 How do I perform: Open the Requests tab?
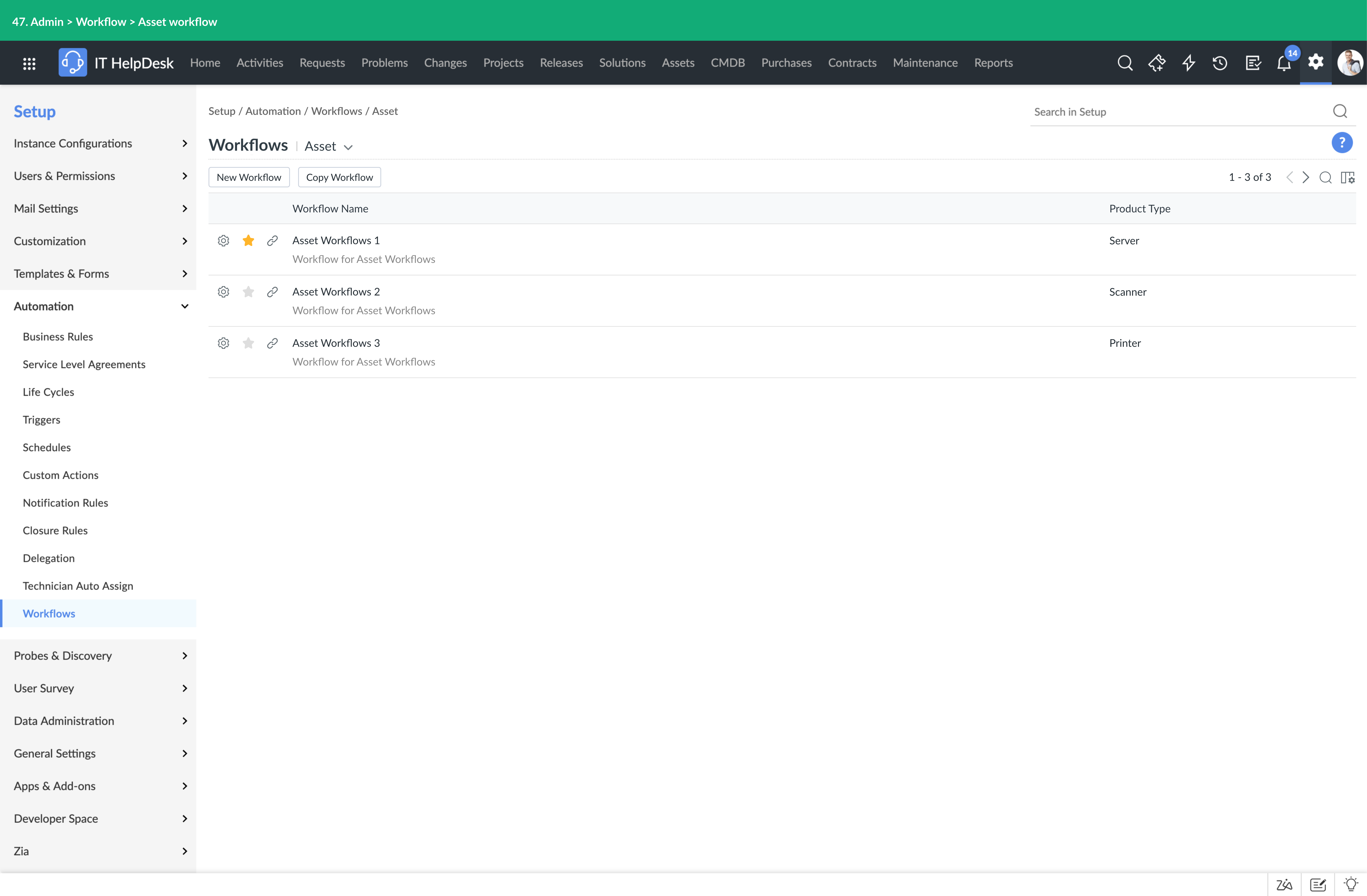[322, 63]
